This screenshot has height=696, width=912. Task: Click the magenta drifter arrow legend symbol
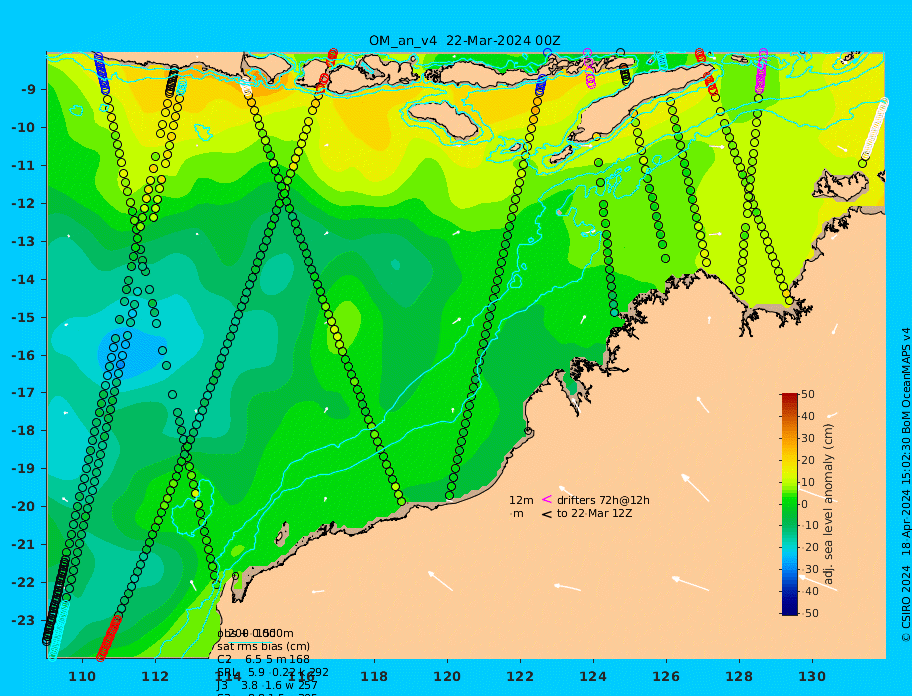tap(547, 499)
